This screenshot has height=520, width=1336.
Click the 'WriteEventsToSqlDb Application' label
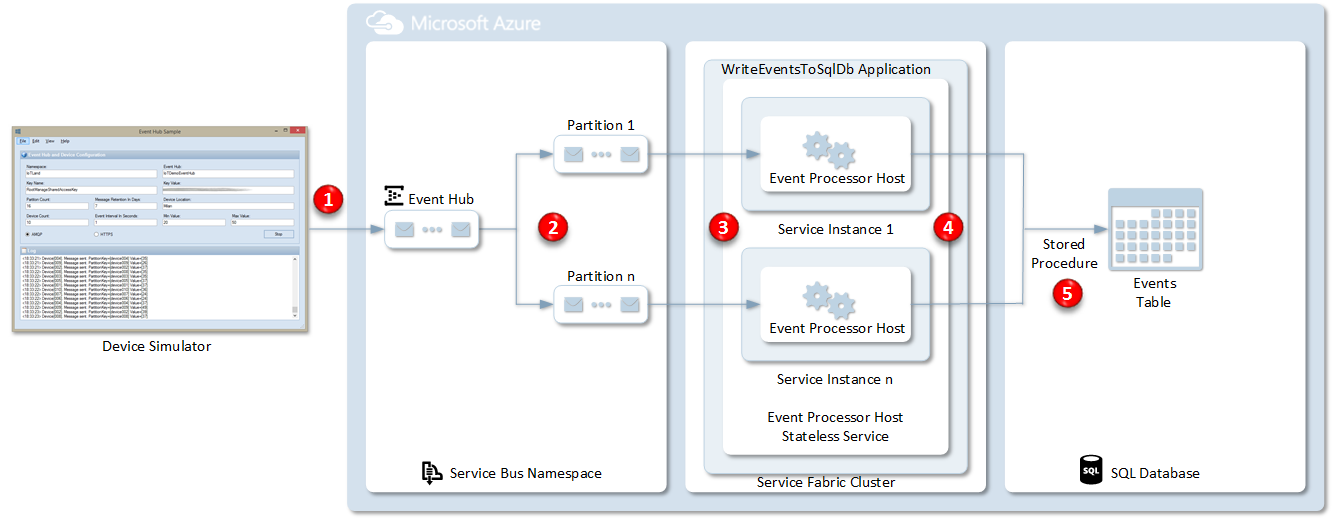pos(826,69)
